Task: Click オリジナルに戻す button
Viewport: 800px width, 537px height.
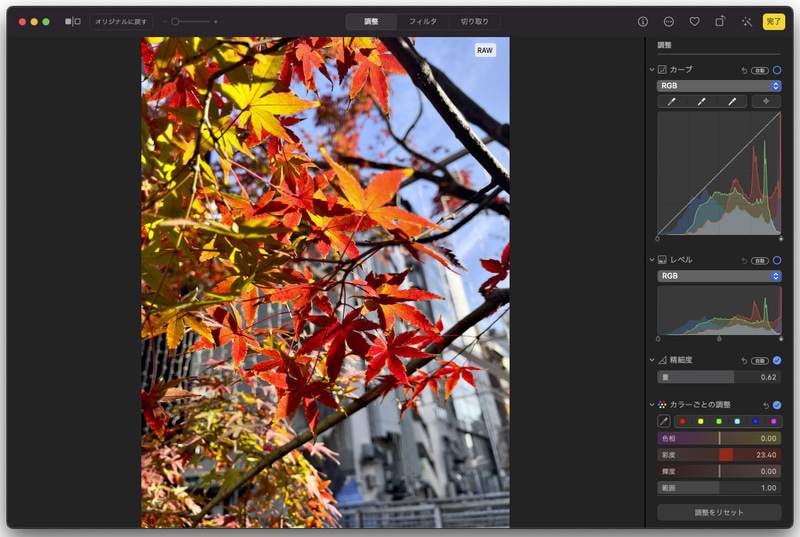Action: coord(121,21)
